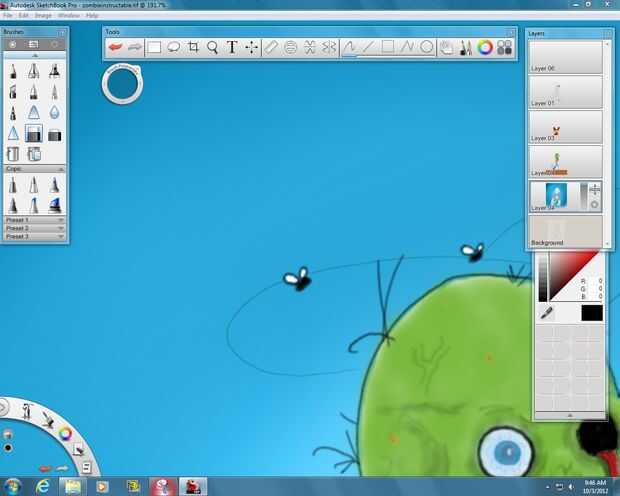The image size is (620, 496).
Task: Select the Marker brush in Brushes palette
Action: (55, 72)
